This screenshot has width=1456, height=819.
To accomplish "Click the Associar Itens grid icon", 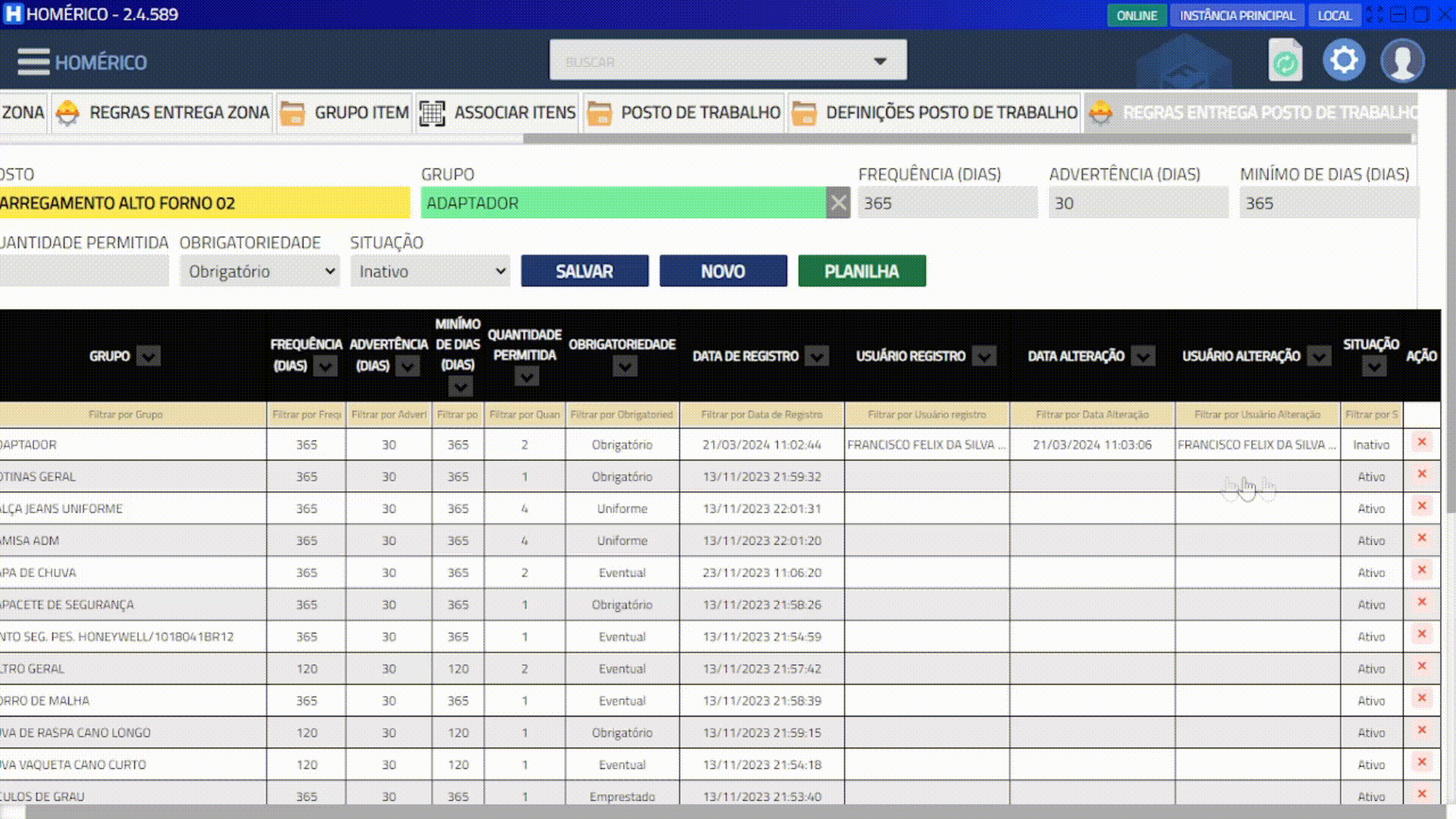I will 432,113.
